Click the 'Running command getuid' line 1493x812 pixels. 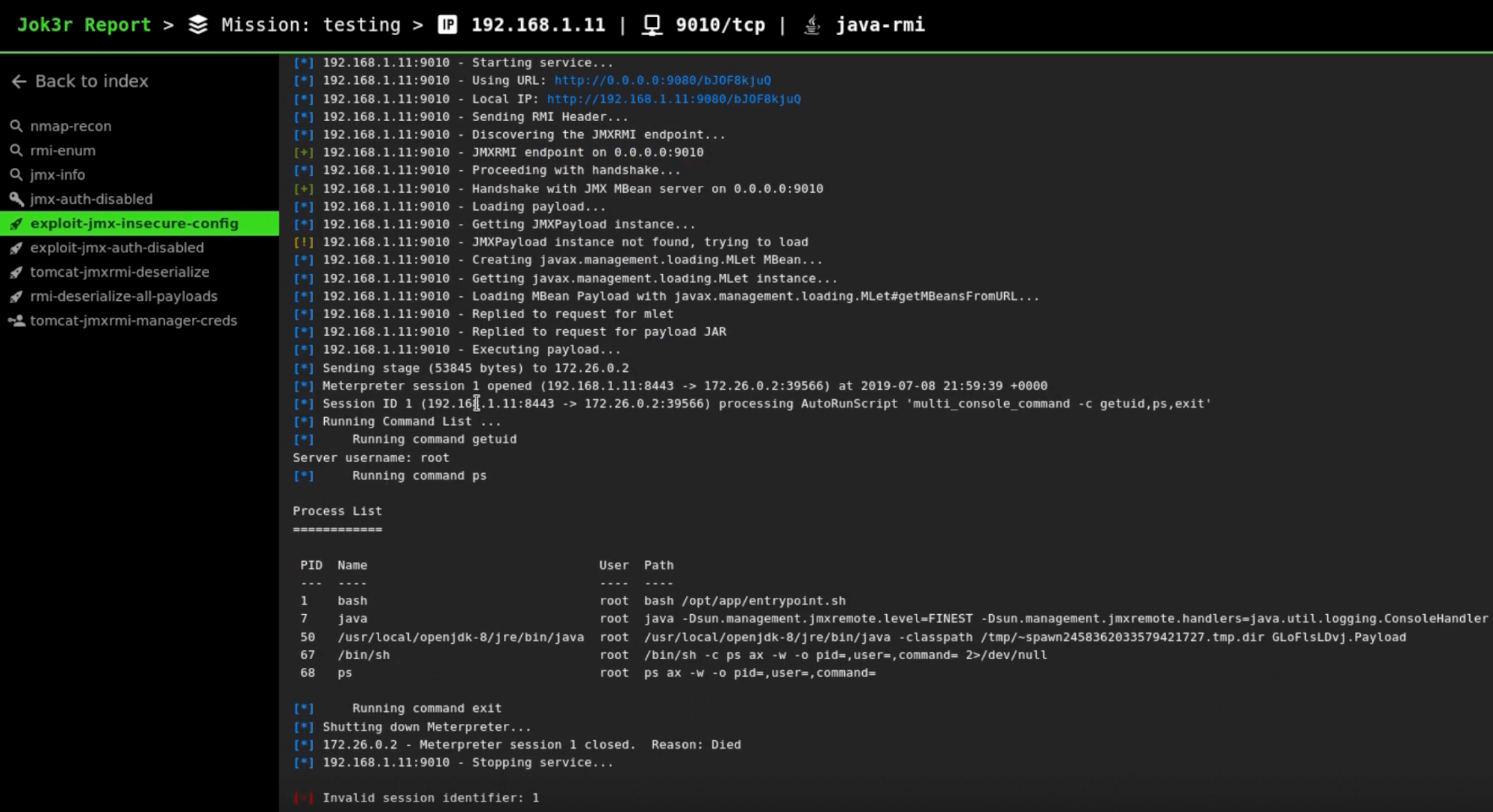coord(405,440)
